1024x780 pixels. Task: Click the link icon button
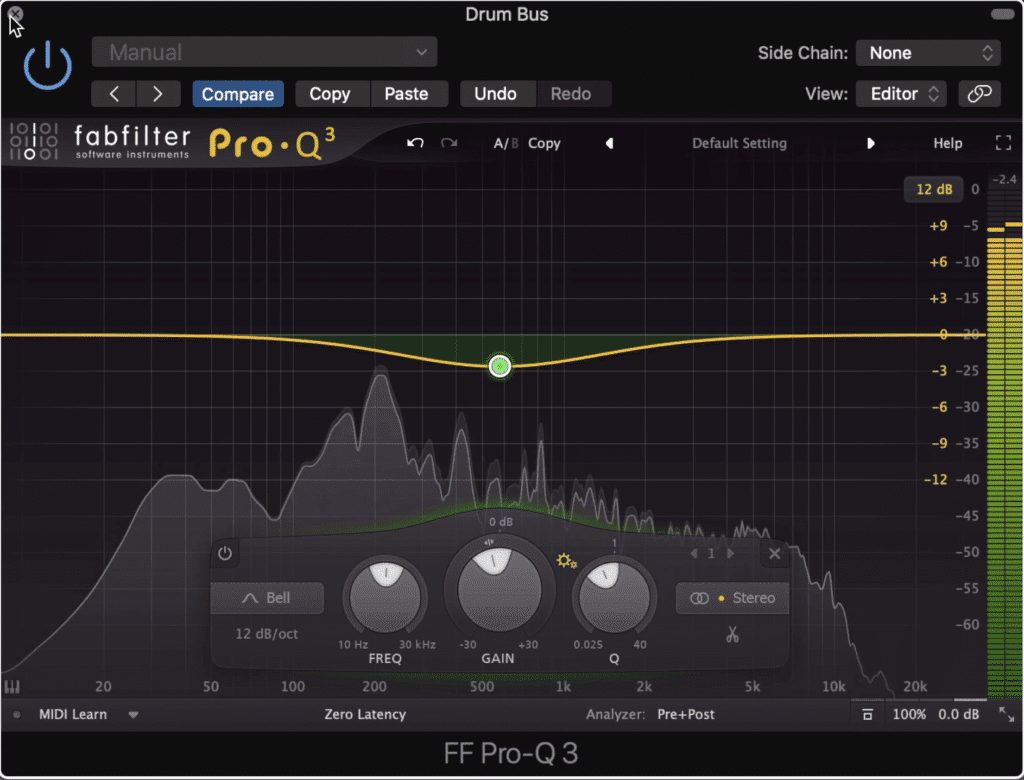(x=979, y=94)
